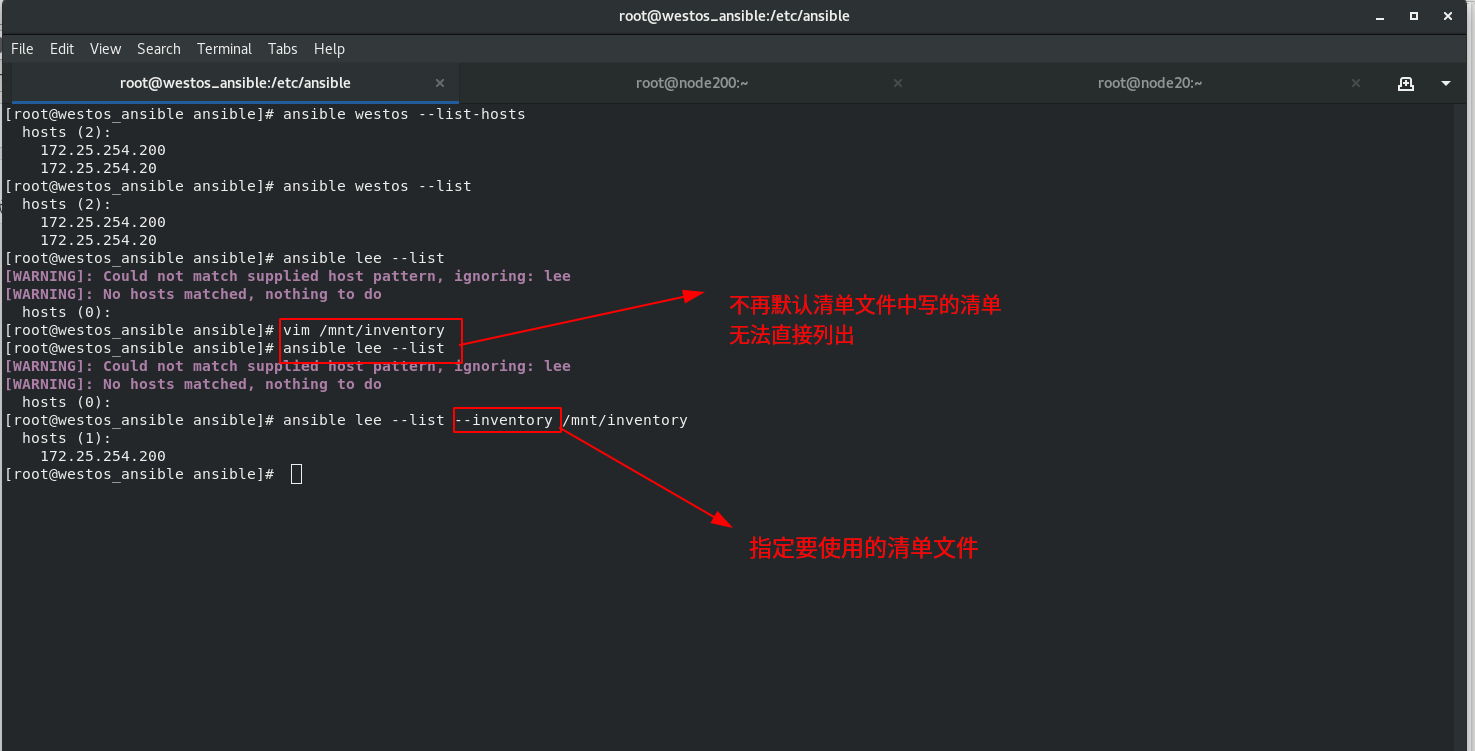Screen dimensions: 1475x751
Task: Click the 'ansible westos --list-hosts' command text
Action: (x=404, y=114)
